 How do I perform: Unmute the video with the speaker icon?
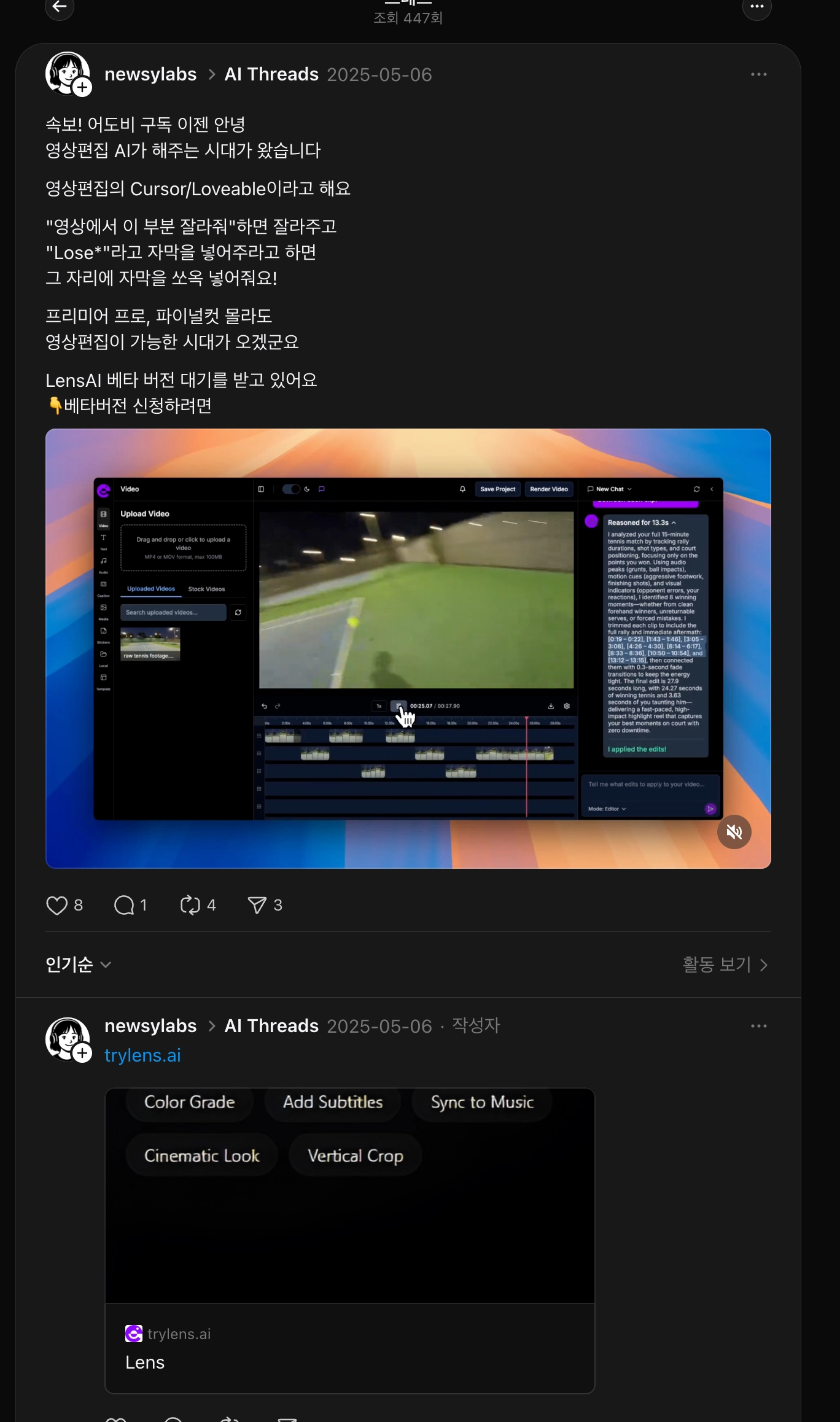click(x=734, y=832)
